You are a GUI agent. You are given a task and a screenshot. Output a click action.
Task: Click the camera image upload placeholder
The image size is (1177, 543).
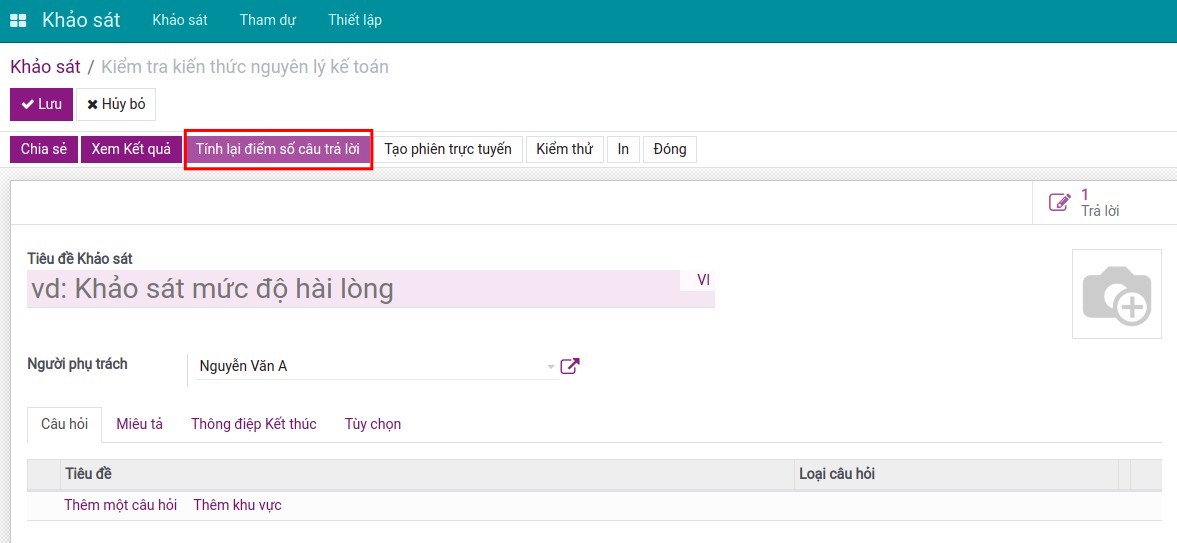(1117, 294)
